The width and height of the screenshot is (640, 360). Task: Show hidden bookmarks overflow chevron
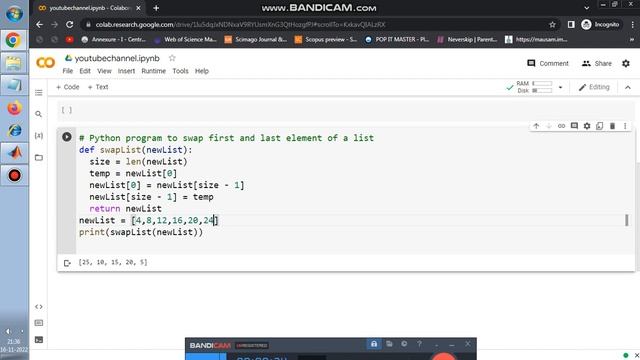point(632,40)
